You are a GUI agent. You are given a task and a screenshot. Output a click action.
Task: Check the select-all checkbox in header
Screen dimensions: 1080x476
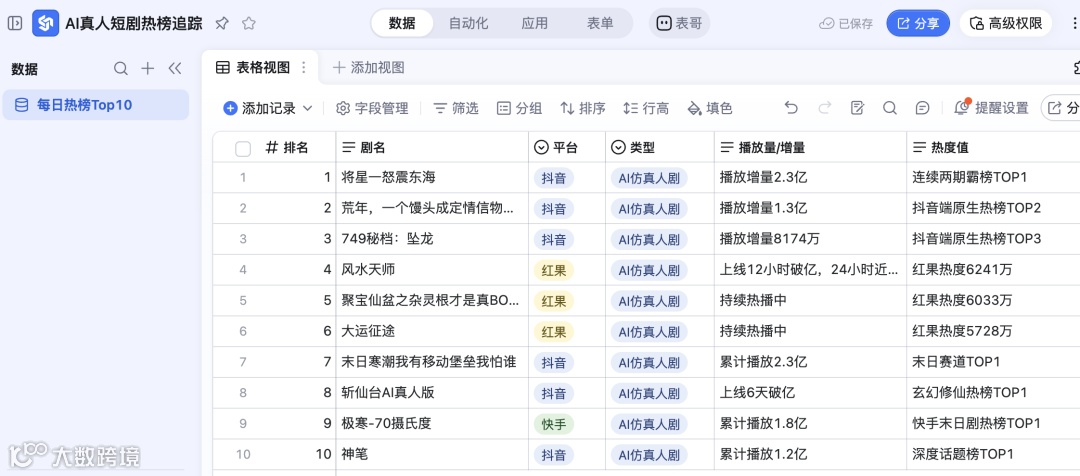(243, 148)
